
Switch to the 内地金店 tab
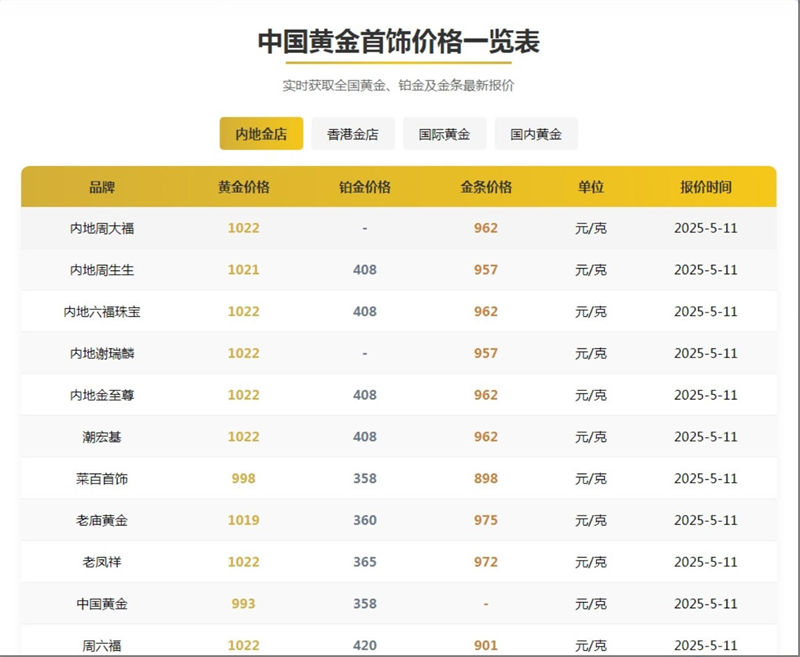(x=261, y=134)
